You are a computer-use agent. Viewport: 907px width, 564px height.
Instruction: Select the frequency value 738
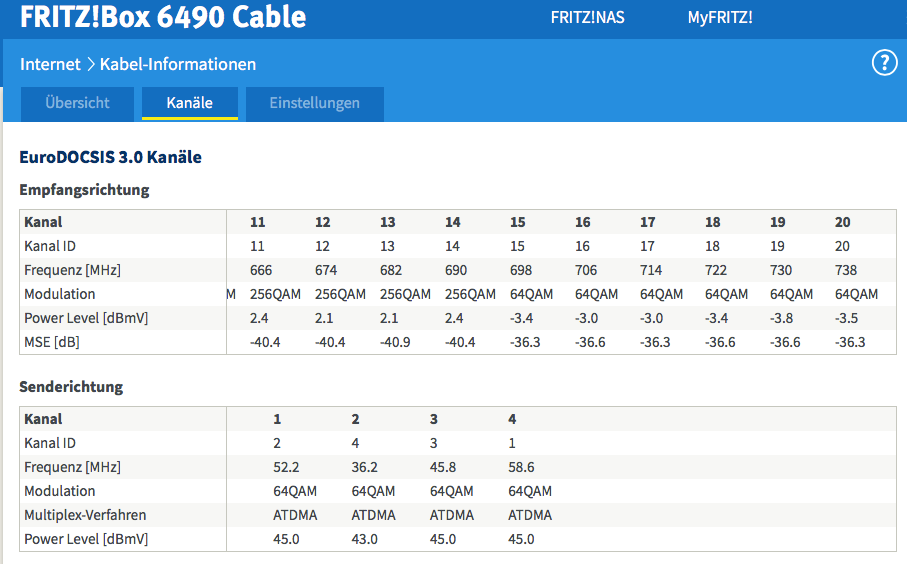(x=846, y=270)
